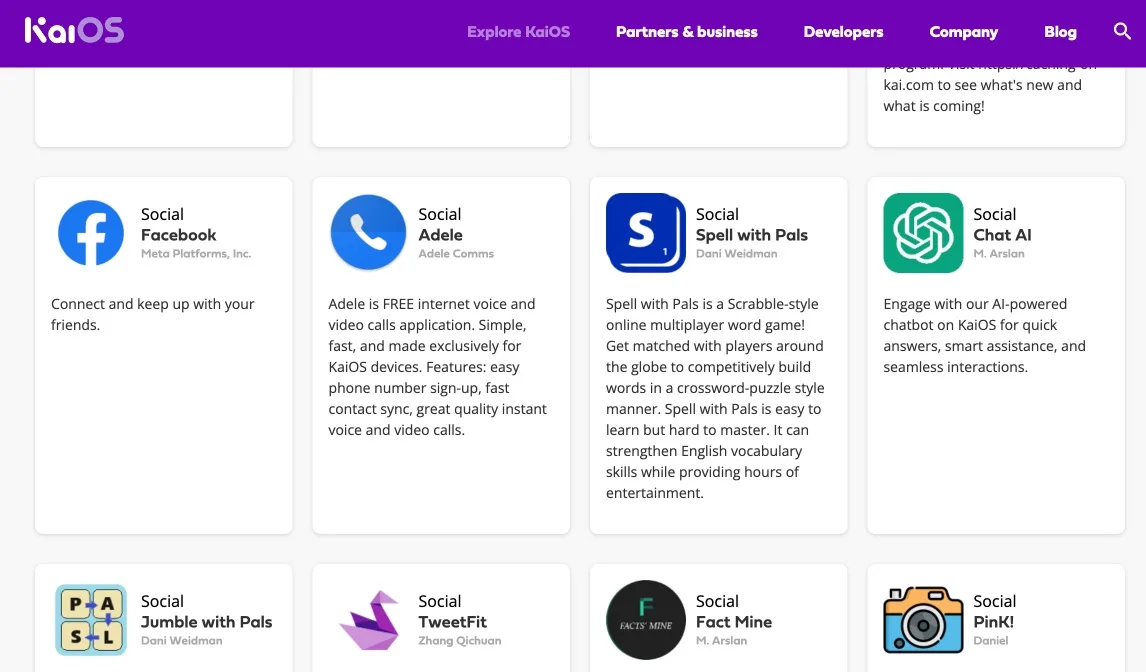This screenshot has height=672, width=1146.
Task: Open the search magnifier icon
Action: coord(1122,32)
